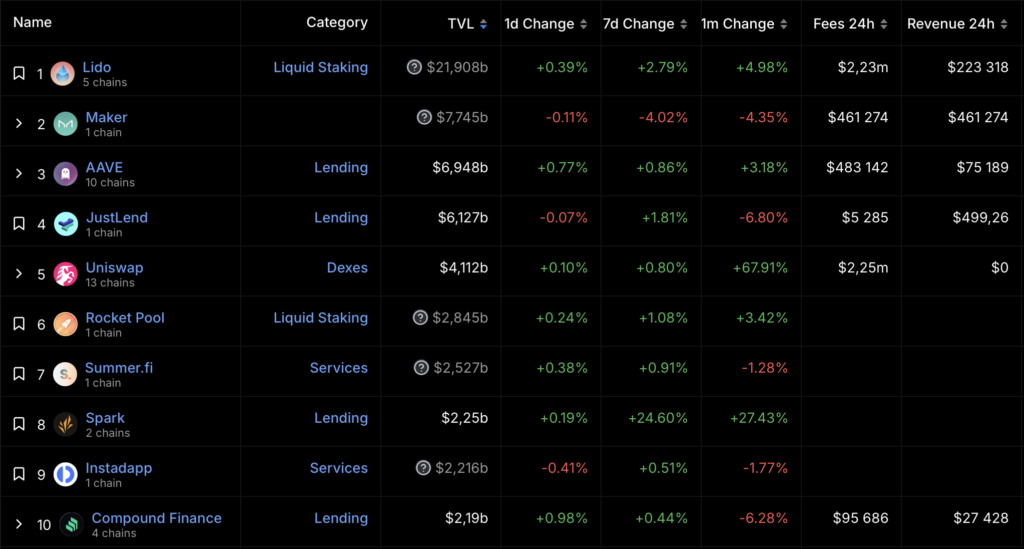1024x549 pixels.
Task: Click the Maker protocol logo icon
Action: [65, 124]
